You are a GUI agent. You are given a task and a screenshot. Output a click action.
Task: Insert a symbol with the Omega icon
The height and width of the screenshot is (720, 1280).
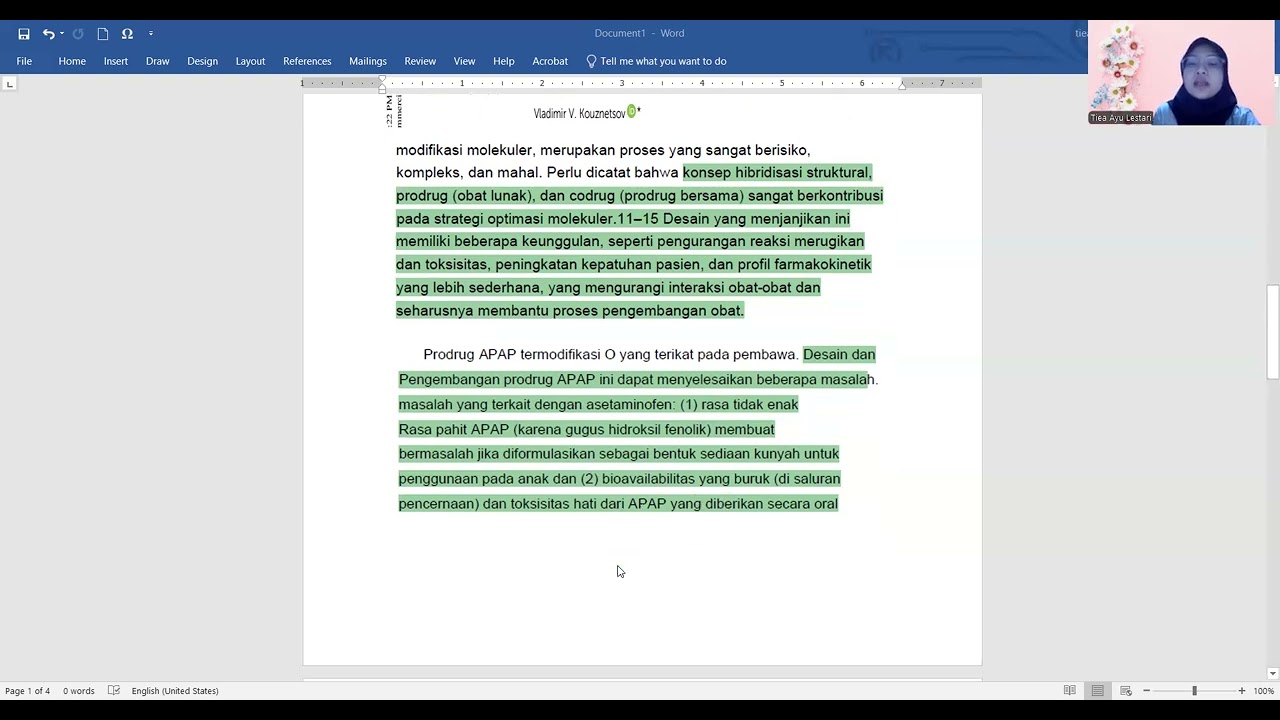(x=127, y=34)
